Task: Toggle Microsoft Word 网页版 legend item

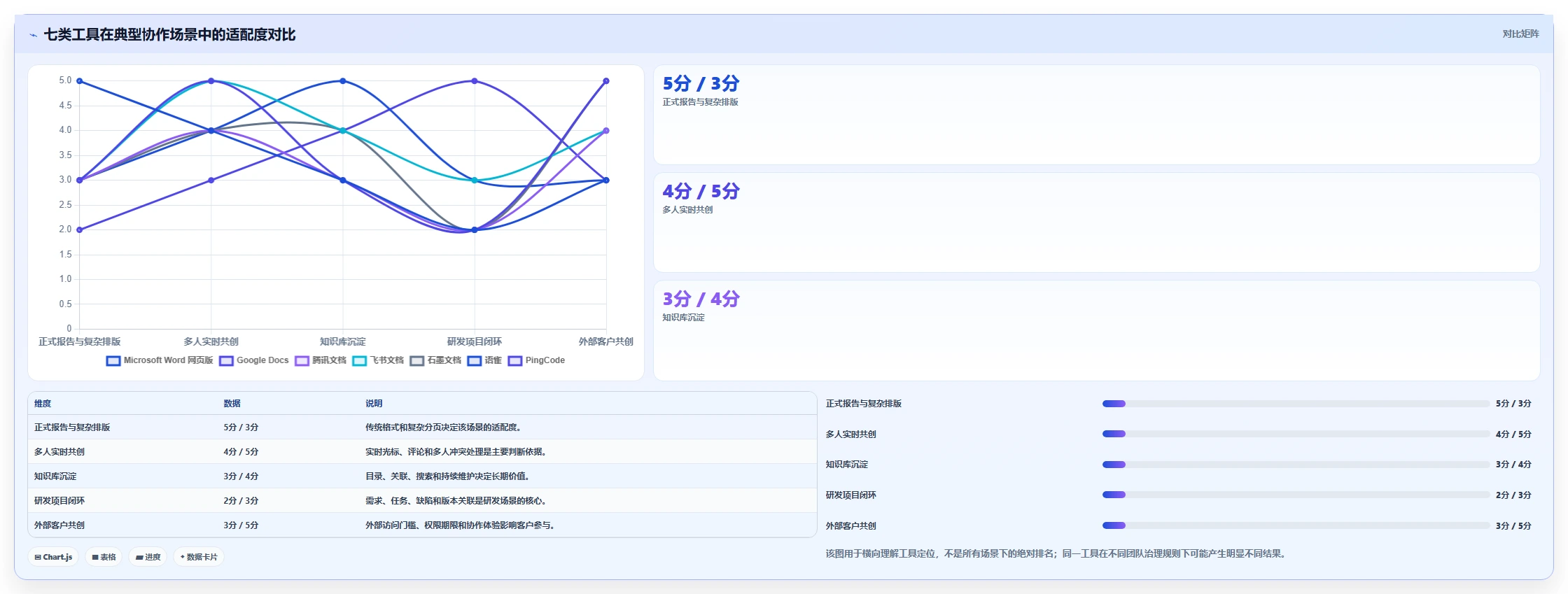Action: coord(160,360)
